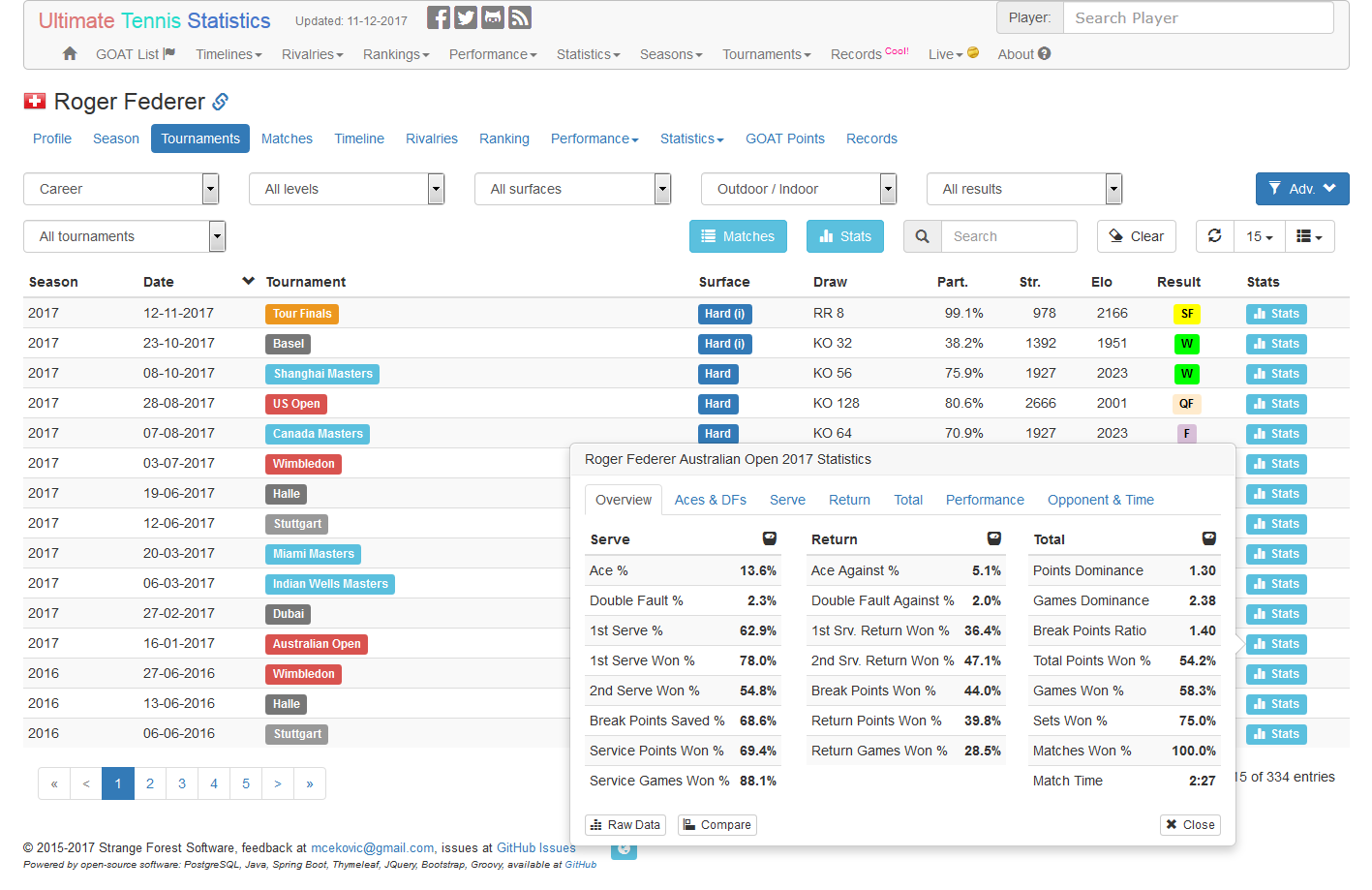Open the Rivalries top nav menu
The width and height of the screenshot is (1372, 890).
pos(312,54)
